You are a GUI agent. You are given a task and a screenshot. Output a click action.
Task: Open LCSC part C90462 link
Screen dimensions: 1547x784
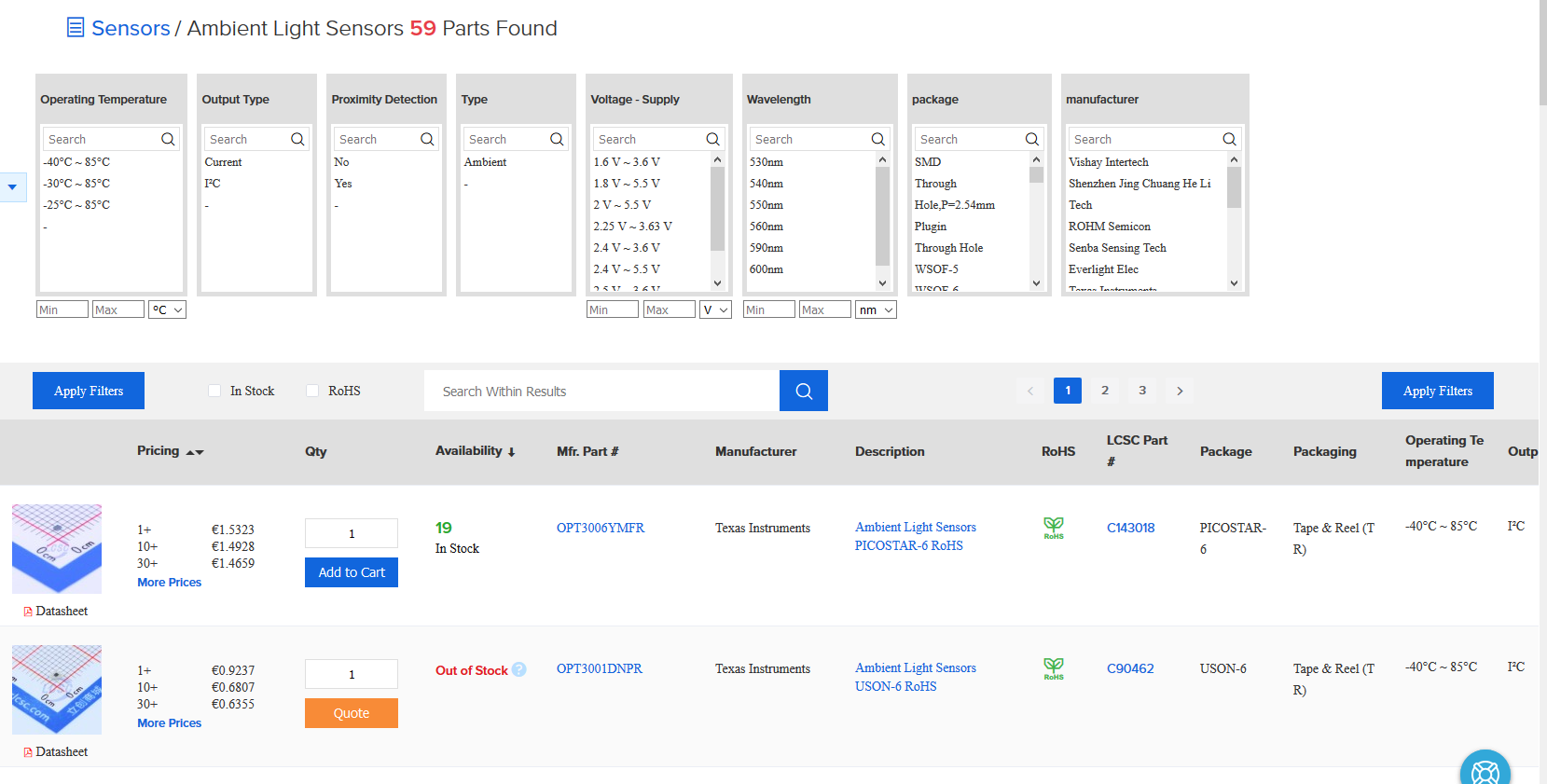coord(1130,668)
